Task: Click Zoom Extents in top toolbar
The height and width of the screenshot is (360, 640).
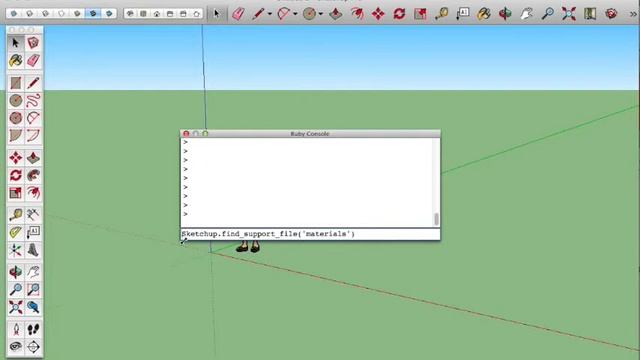Action: point(569,14)
